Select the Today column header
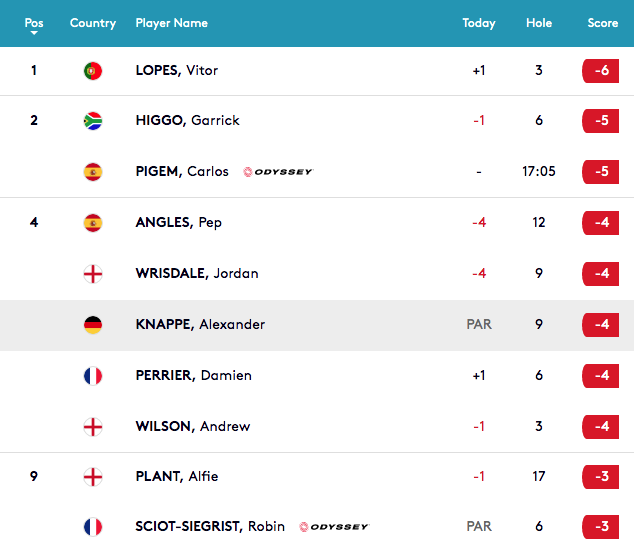 tap(479, 23)
